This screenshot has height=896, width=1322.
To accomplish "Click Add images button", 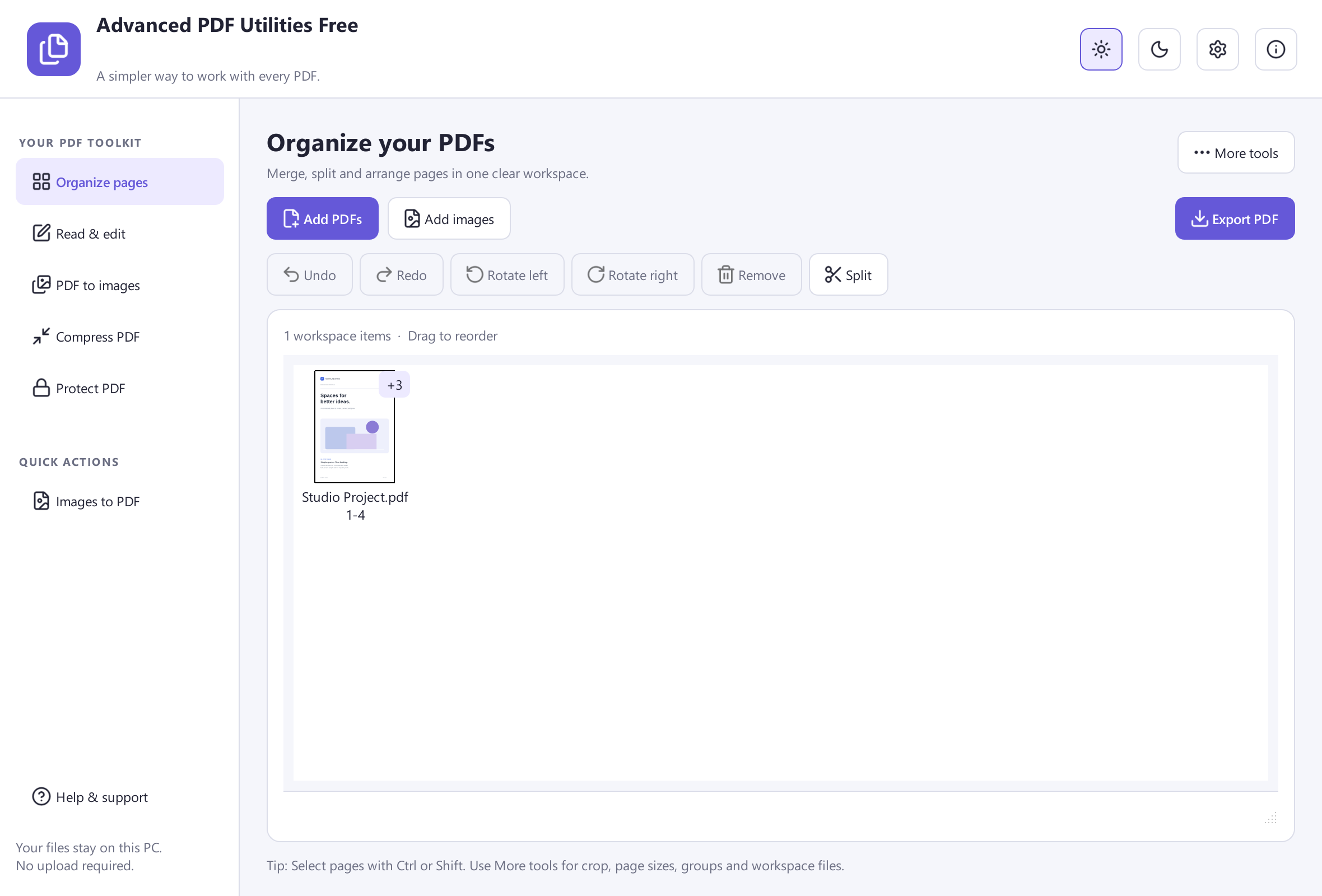I will point(449,219).
